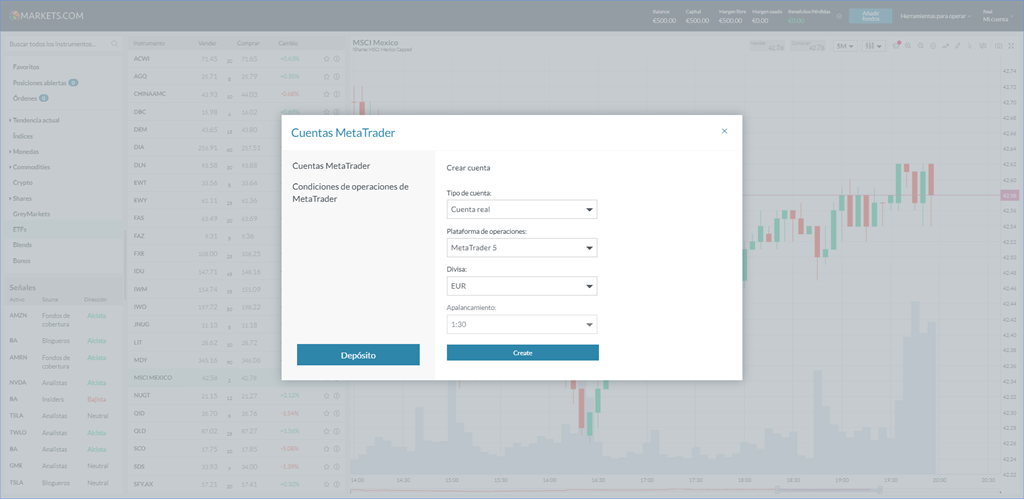The image size is (1024, 500).
Task: Select the Índices category
Action: [23, 136]
